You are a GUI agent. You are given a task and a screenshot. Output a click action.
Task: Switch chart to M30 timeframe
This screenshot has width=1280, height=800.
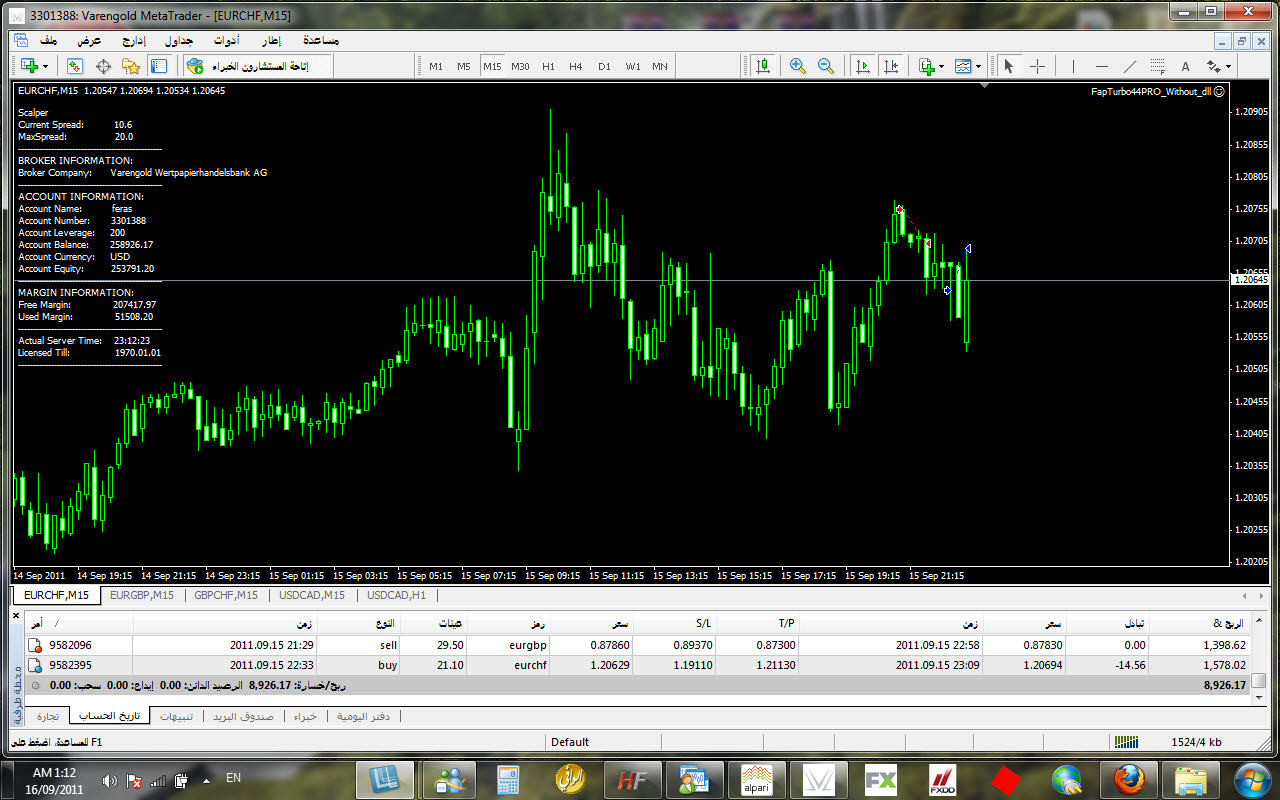520,66
